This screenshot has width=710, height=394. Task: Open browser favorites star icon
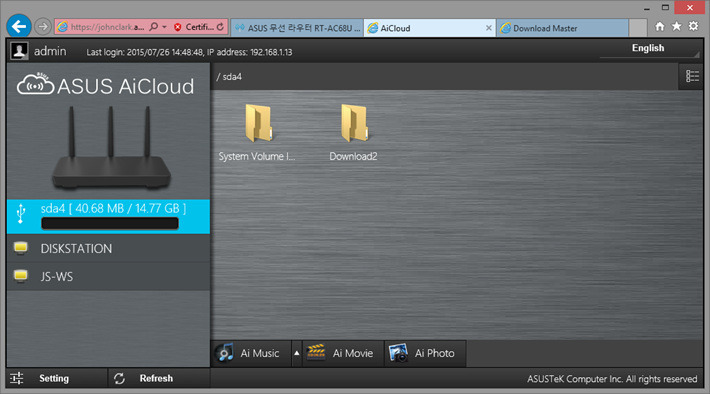tap(676, 26)
